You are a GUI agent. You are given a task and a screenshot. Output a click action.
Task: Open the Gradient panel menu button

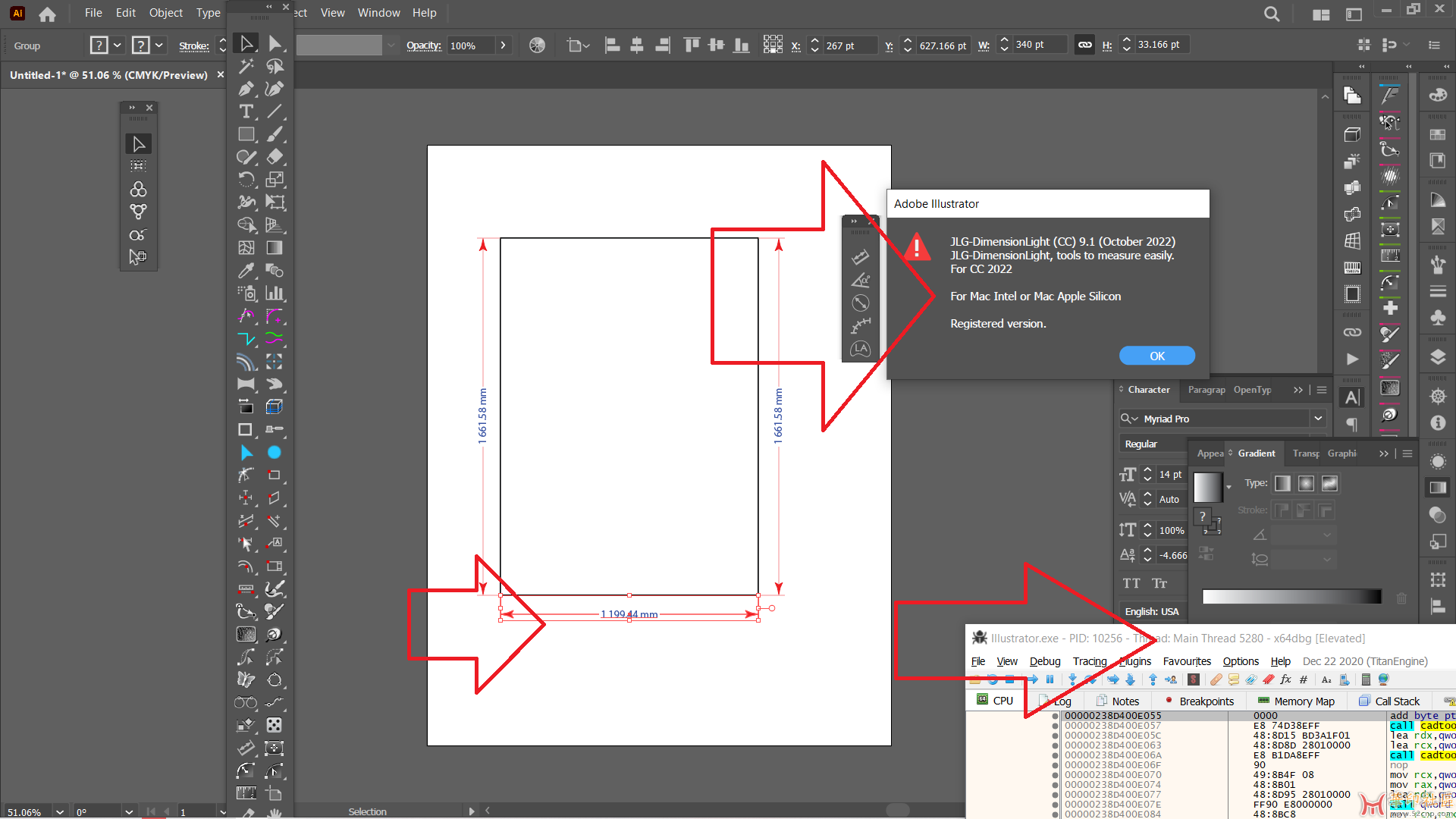click(x=1407, y=453)
